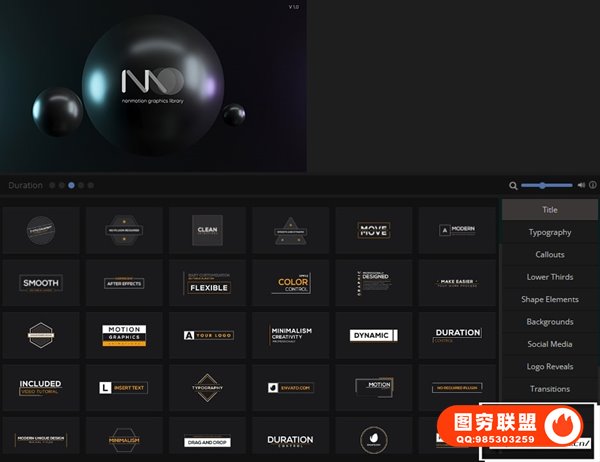Screen dimensions: 600x462
Task: Pick the CLEAN title preset thumbnail
Action: [x=207, y=230]
